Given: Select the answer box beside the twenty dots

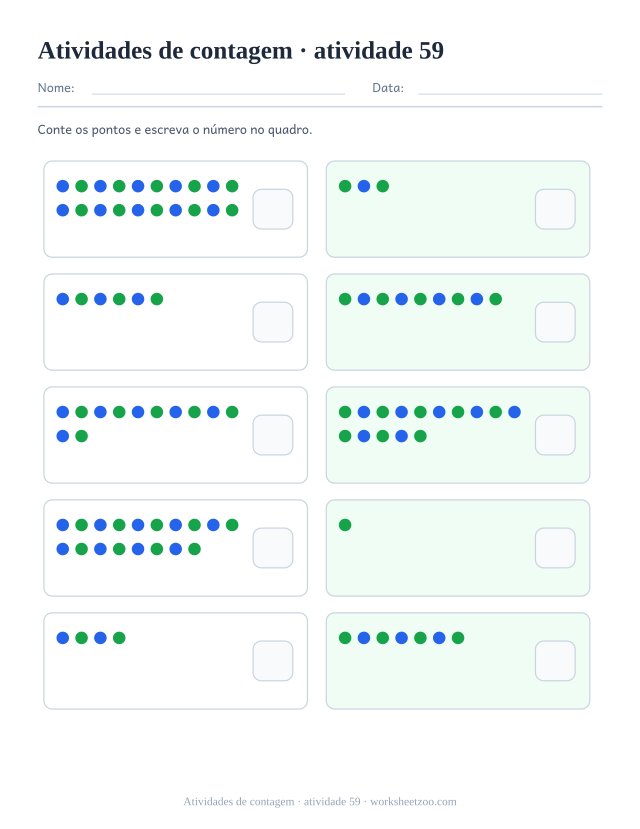Looking at the screenshot, I should pyautogui.click(x=273, y=209).
